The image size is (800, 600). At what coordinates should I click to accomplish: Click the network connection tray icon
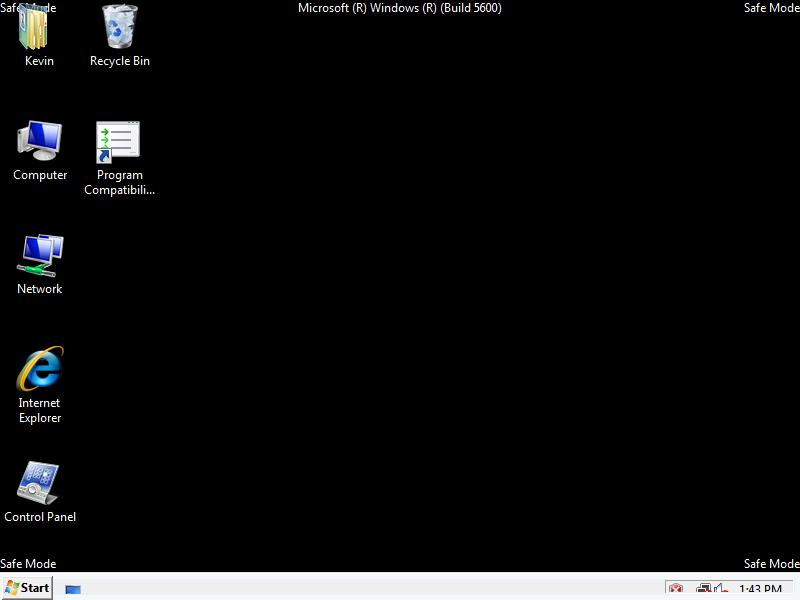(704, 590)
